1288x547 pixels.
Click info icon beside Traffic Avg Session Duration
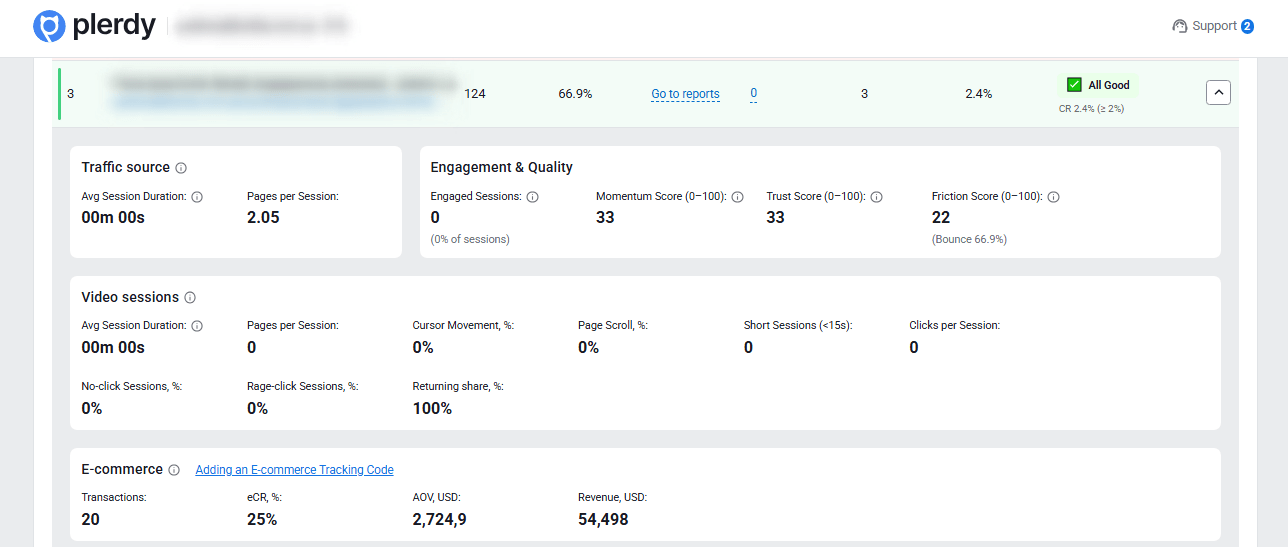pos(197,197)
